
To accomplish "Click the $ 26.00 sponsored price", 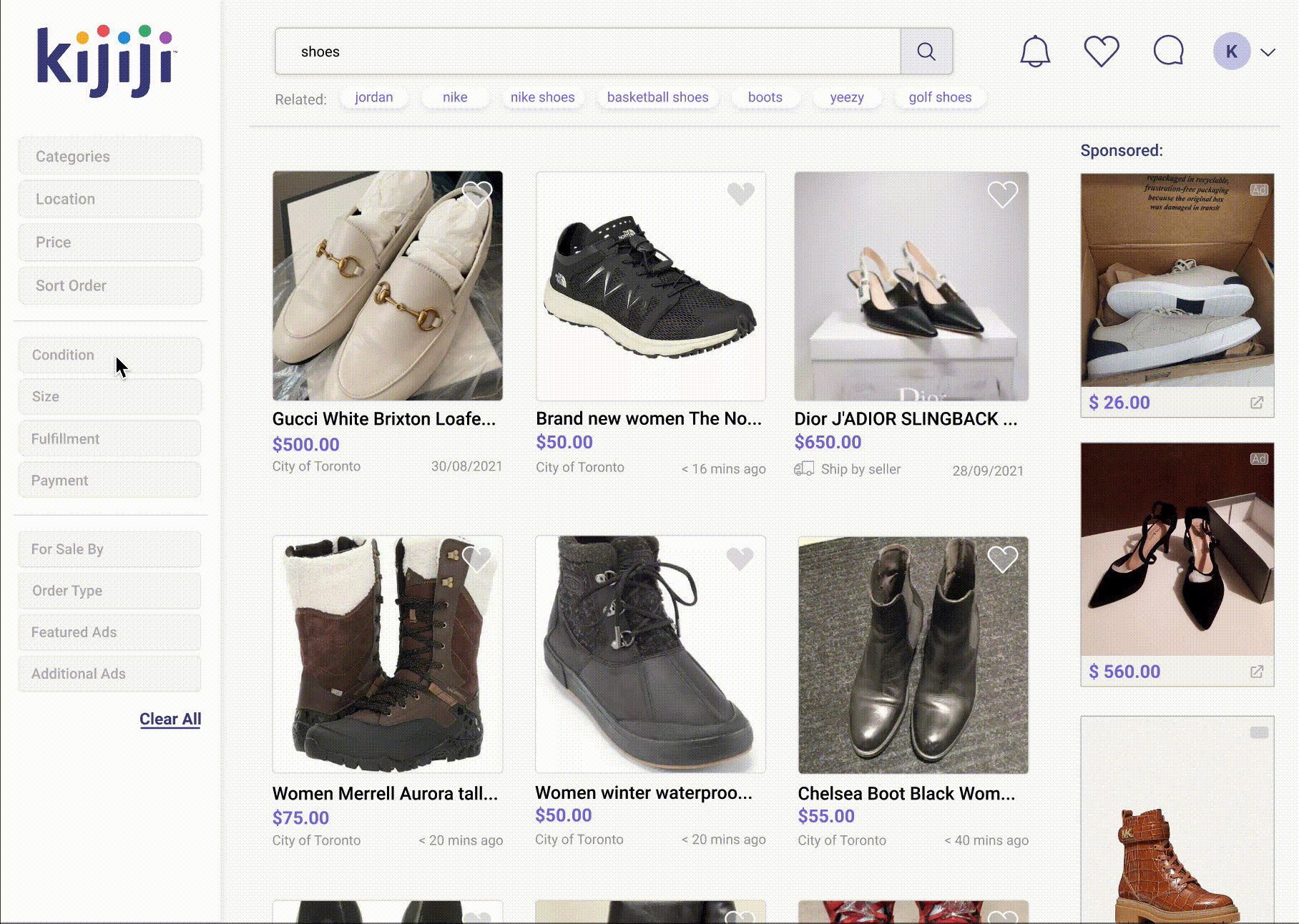I will point(1119,403).
